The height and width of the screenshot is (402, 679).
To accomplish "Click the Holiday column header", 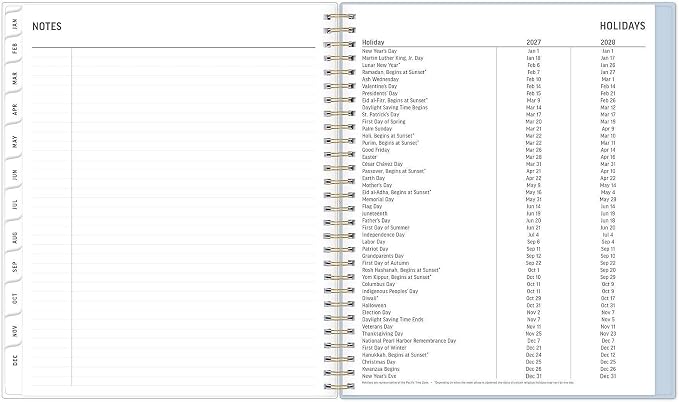I will pyautogui.click(x=373, y=42).
